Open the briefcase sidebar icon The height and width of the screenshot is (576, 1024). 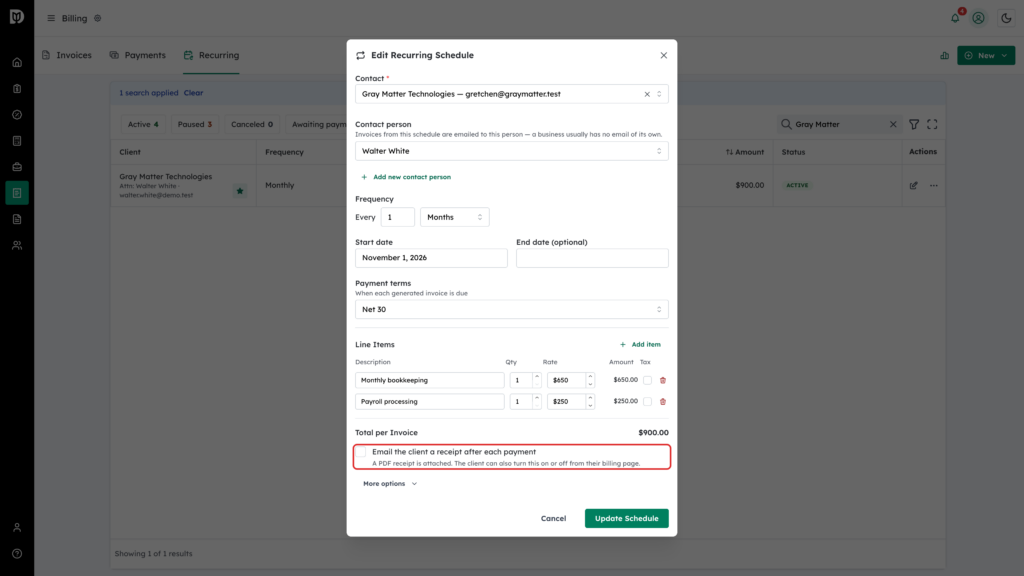(x=17, y=167)
